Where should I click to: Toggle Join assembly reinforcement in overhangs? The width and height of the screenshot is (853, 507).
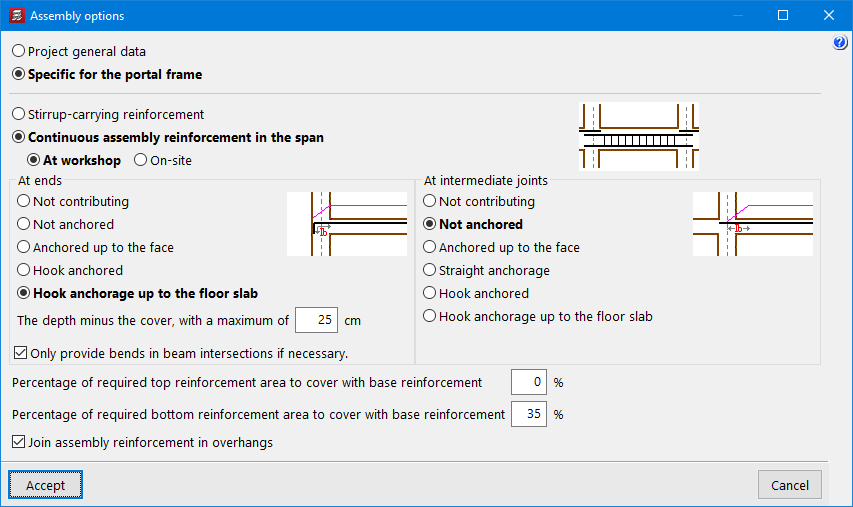click(18, 442)
